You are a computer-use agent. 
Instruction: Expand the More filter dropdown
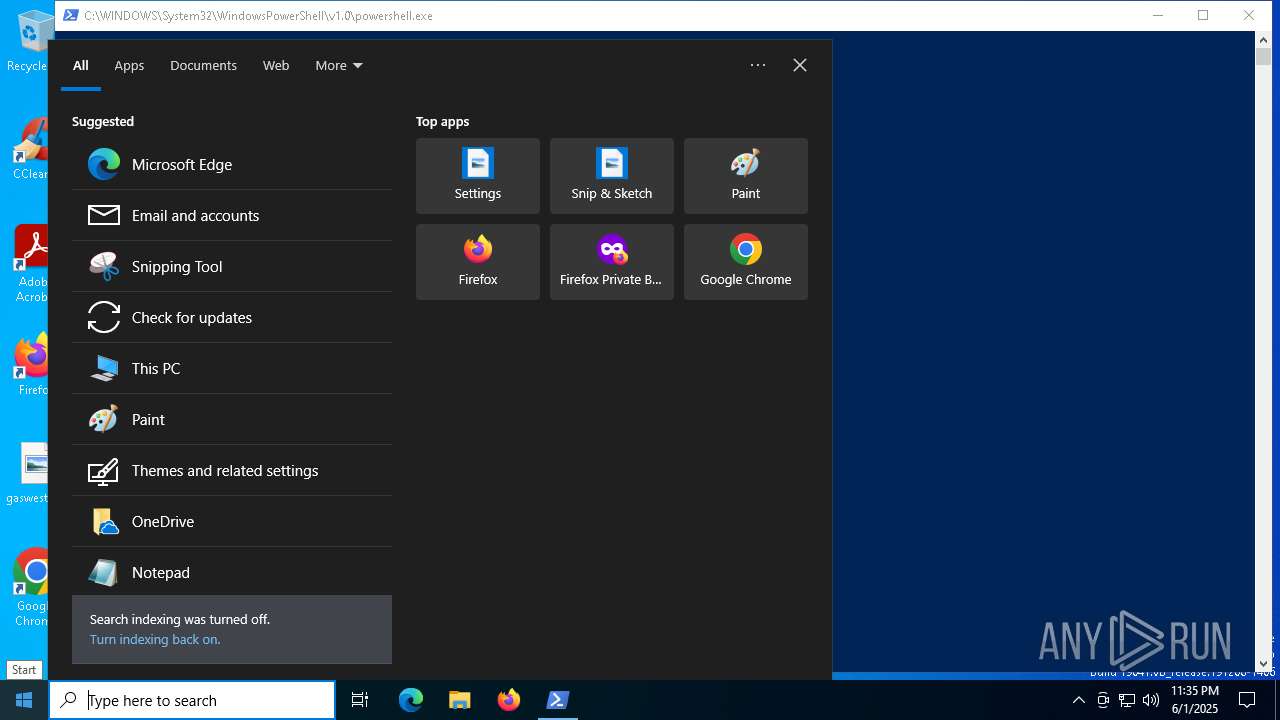click(x=339, y=65)
